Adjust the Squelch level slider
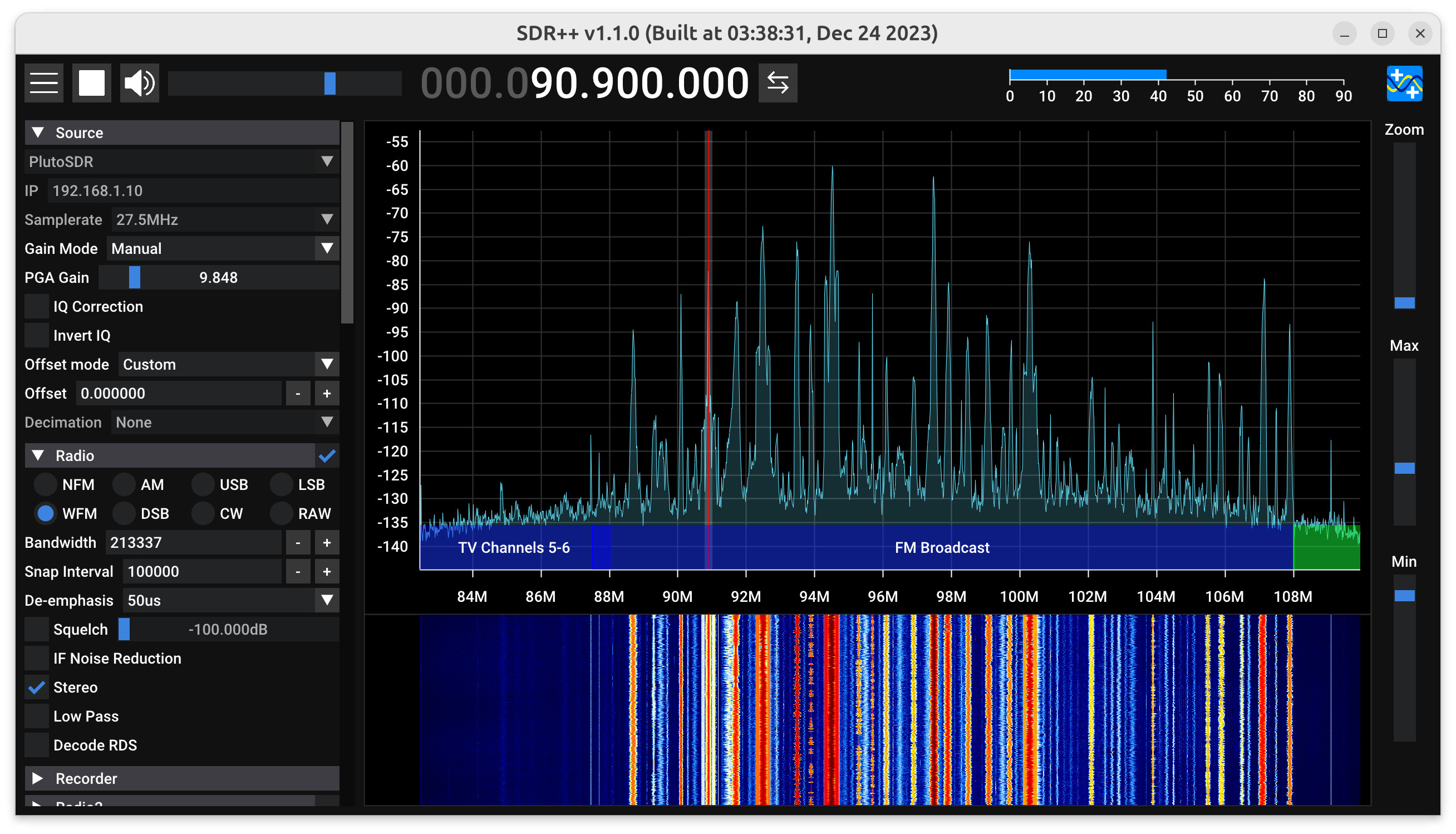1456x834 pixels. 228,630
